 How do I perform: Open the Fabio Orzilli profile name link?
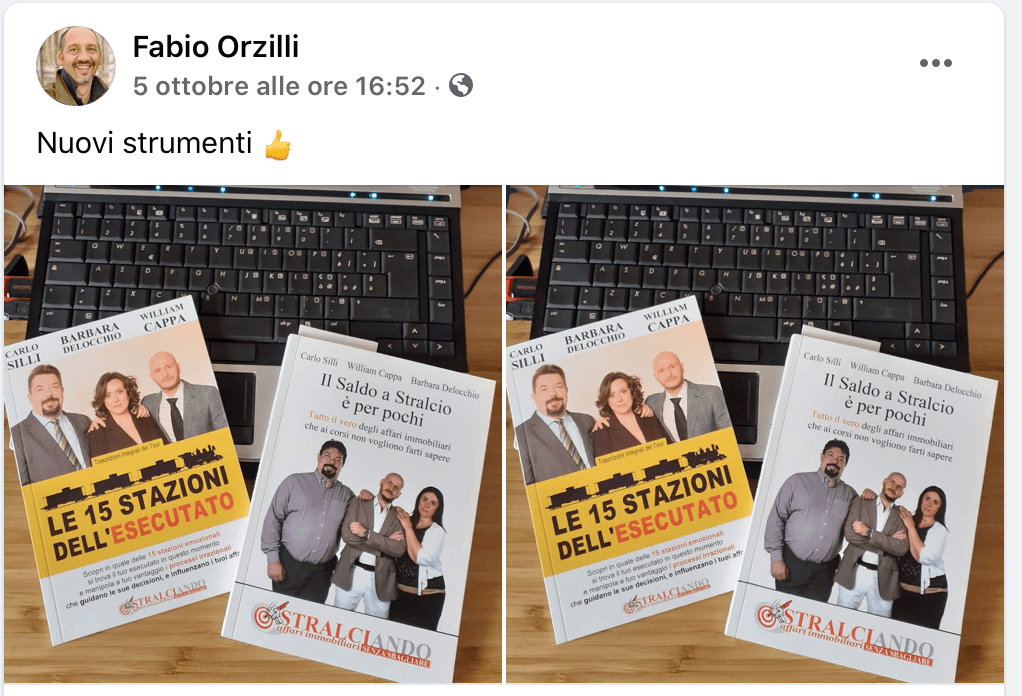point(216,47)
